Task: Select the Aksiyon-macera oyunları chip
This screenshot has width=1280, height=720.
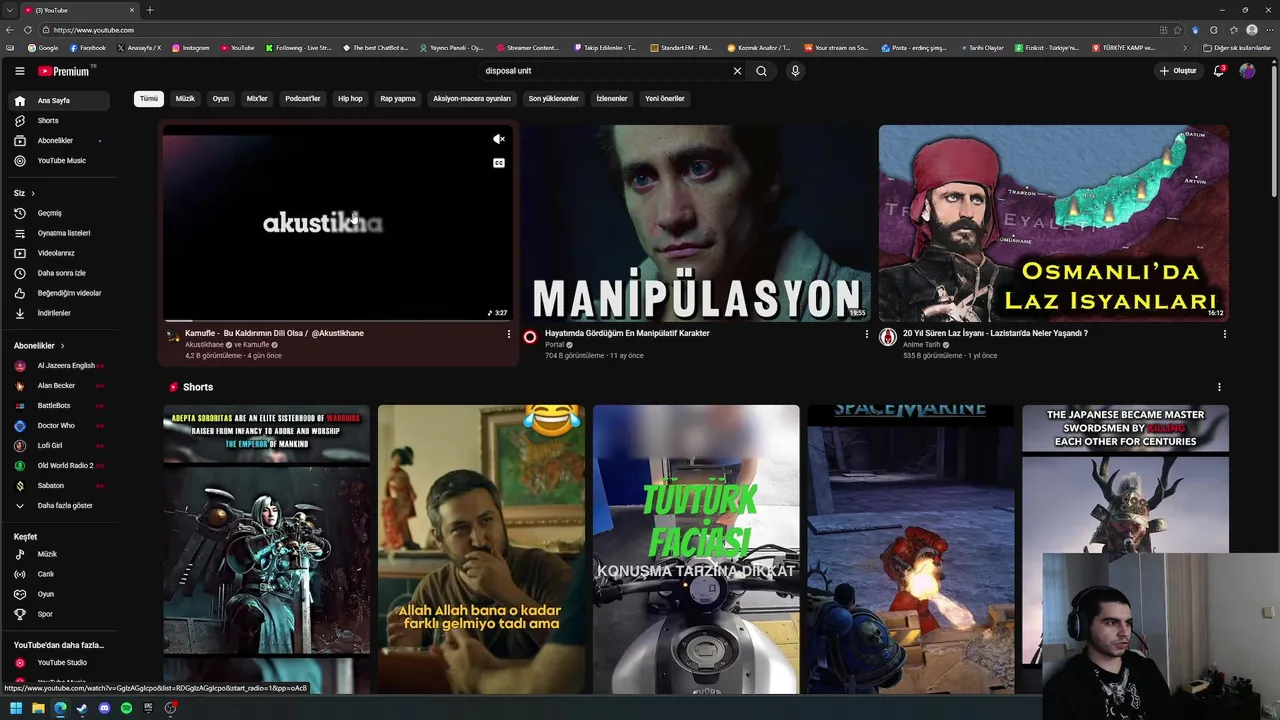Action: (472, 99)
